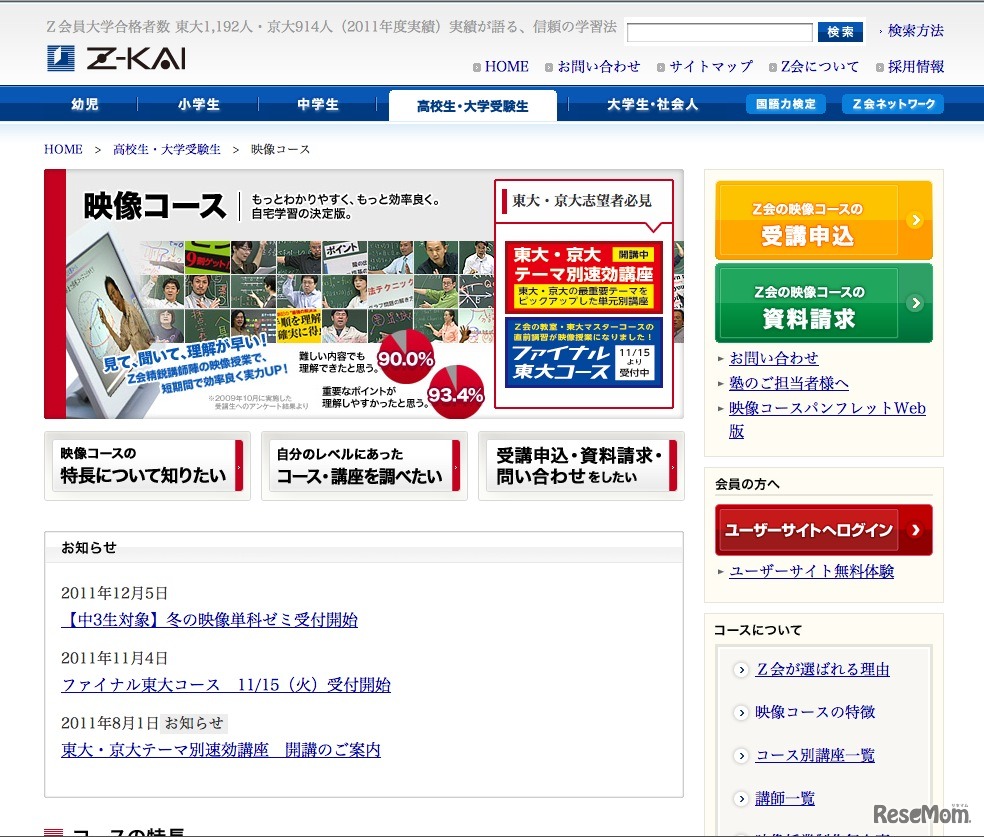Image resolution: width=984 pixels, height=837 pixels.
Task: Click 東大・京大志望者必見 heading
Action: [x=582, y=201]
